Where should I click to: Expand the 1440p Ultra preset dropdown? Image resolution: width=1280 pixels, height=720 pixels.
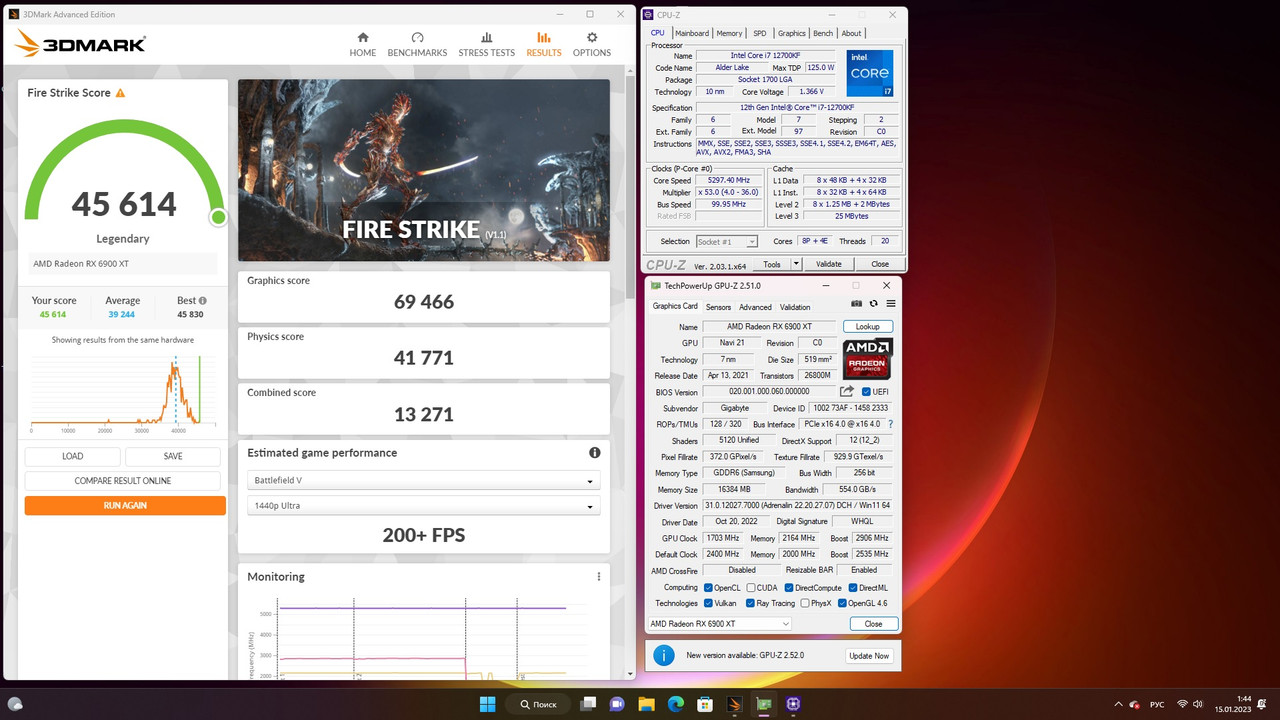click(424, 505)
